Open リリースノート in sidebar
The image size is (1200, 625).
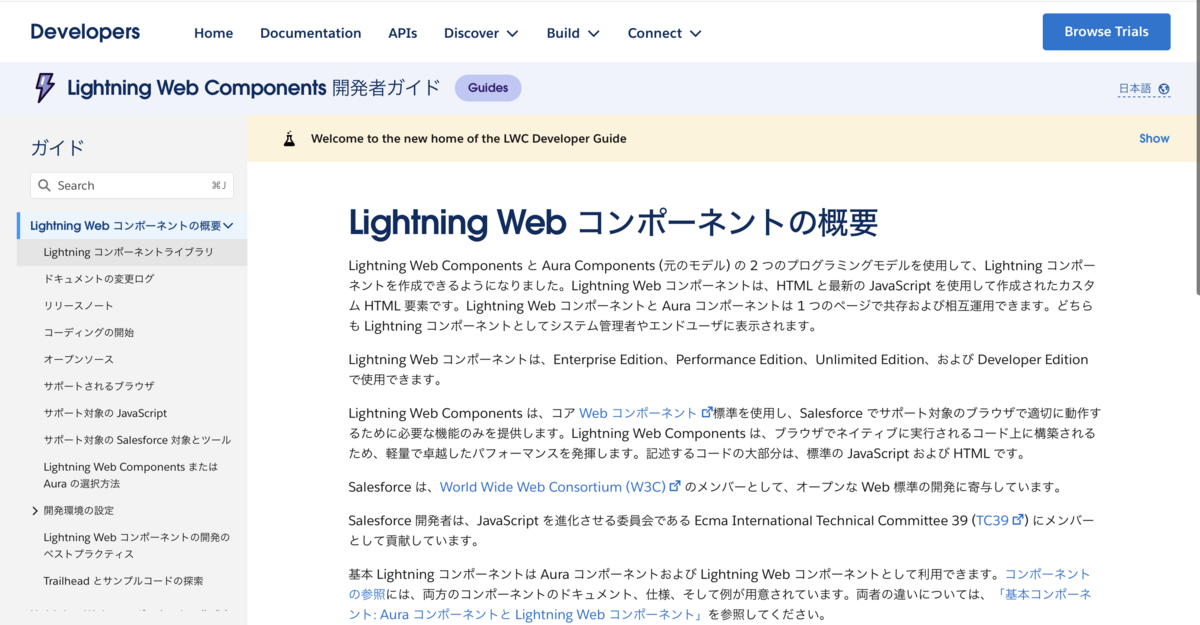78,306
